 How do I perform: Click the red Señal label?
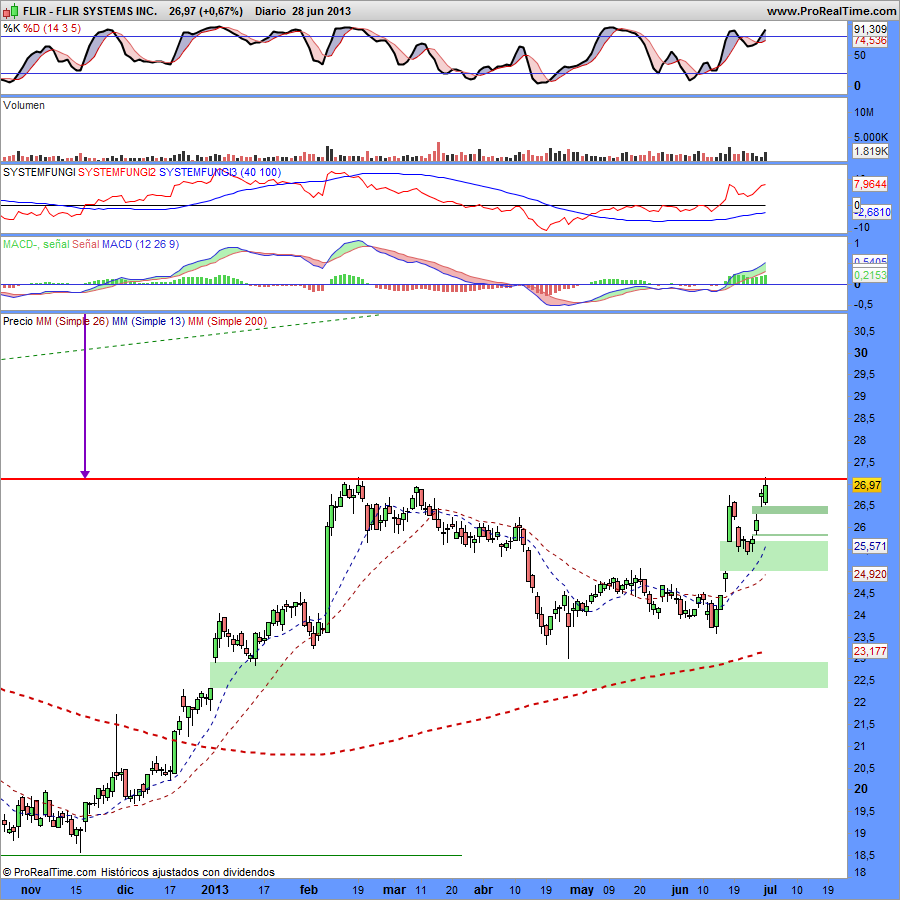click(x=86, y=244)
